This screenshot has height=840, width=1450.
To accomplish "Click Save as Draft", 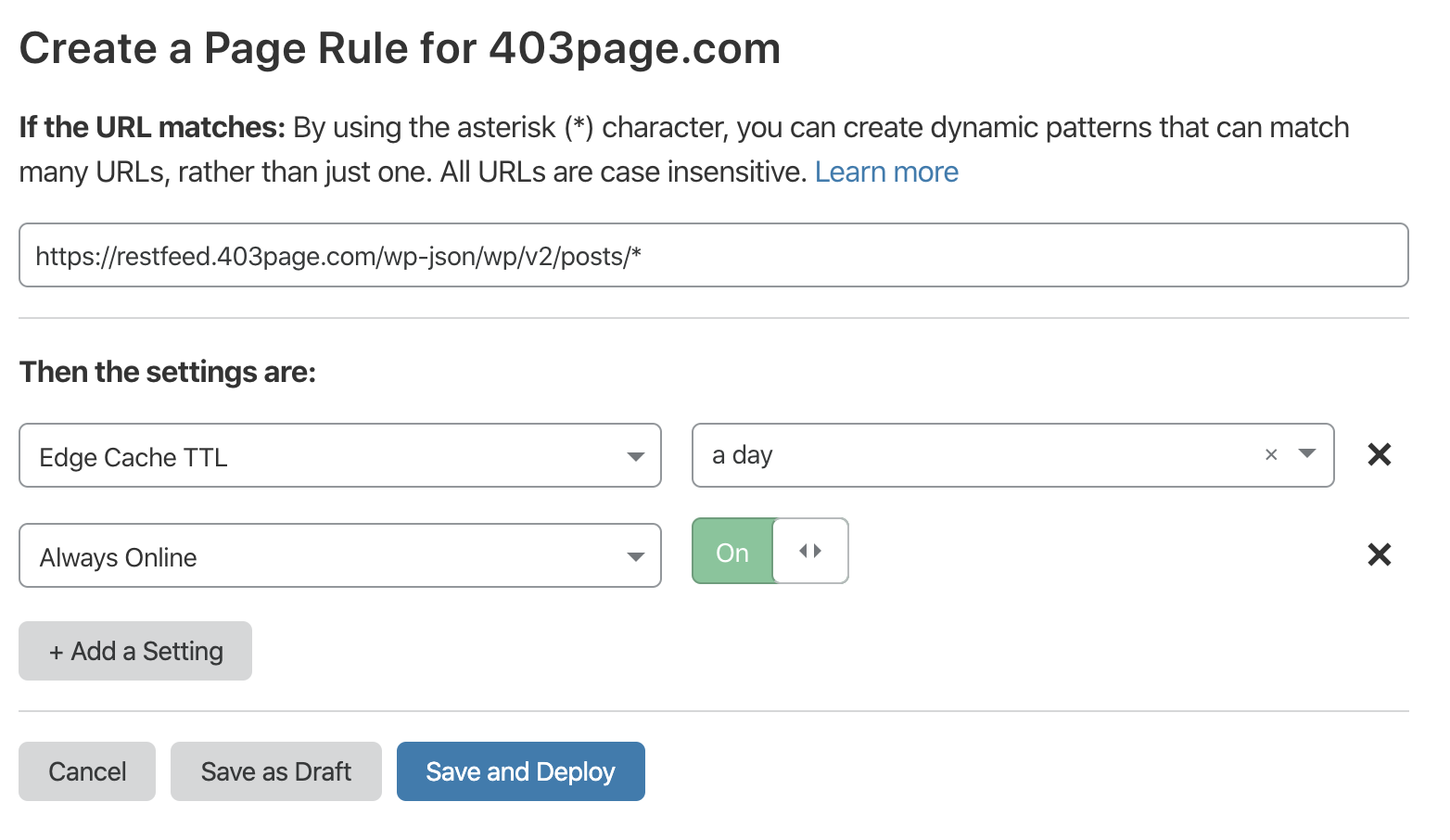I will 275,770.
